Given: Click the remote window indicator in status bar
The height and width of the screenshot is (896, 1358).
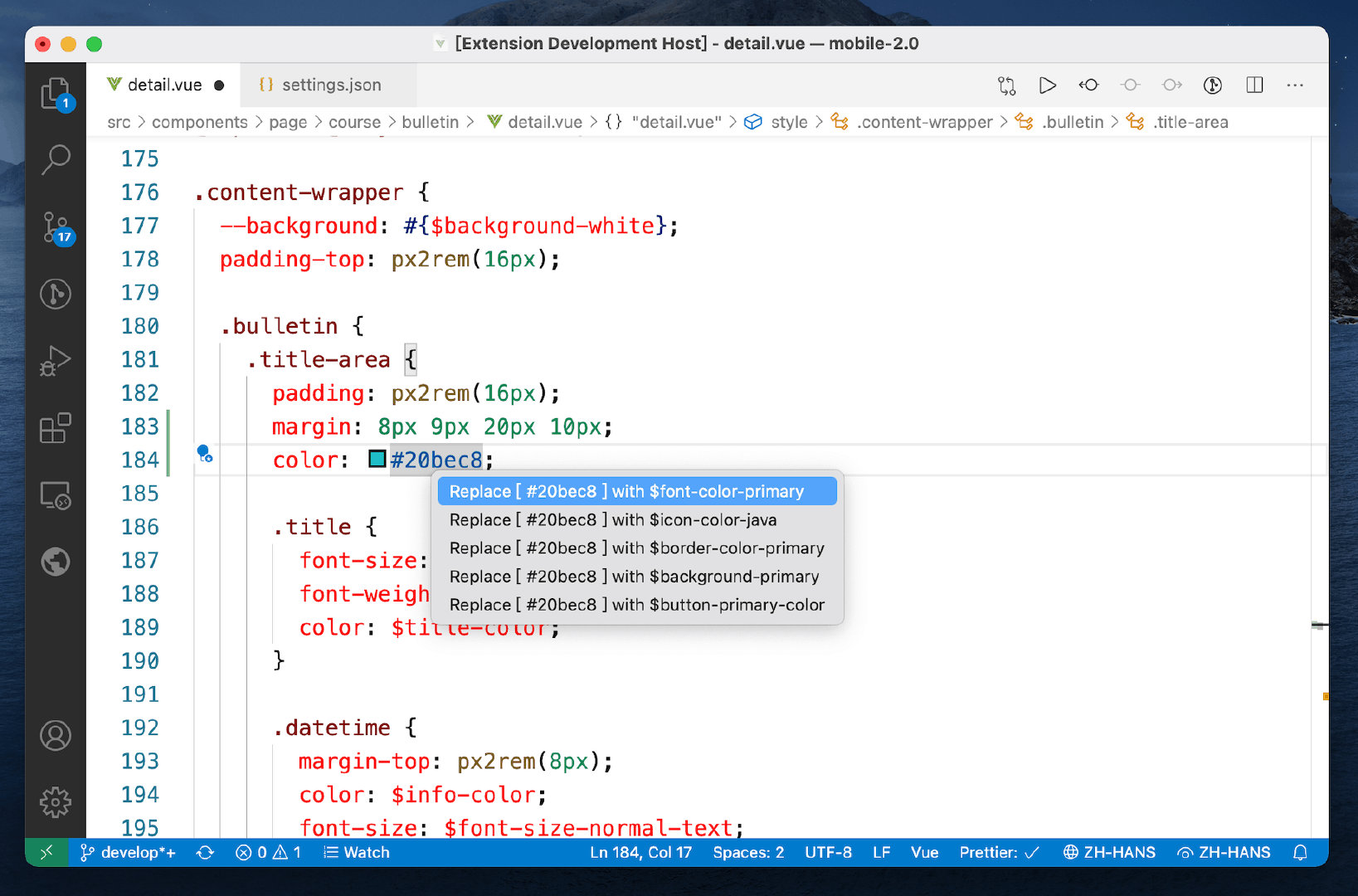Looking at the screenshot, I should pos(46,852).
